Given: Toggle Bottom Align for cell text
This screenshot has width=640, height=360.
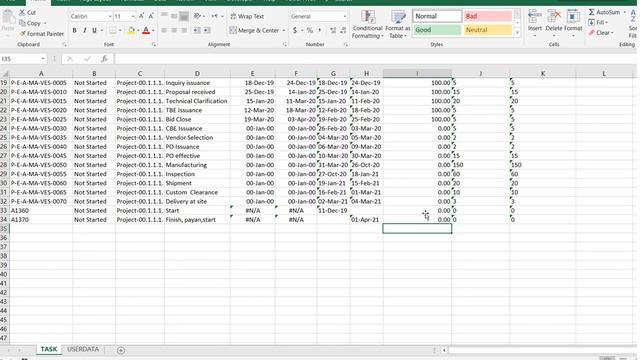Looking at the screenshot, I should [x=184, y=16].
